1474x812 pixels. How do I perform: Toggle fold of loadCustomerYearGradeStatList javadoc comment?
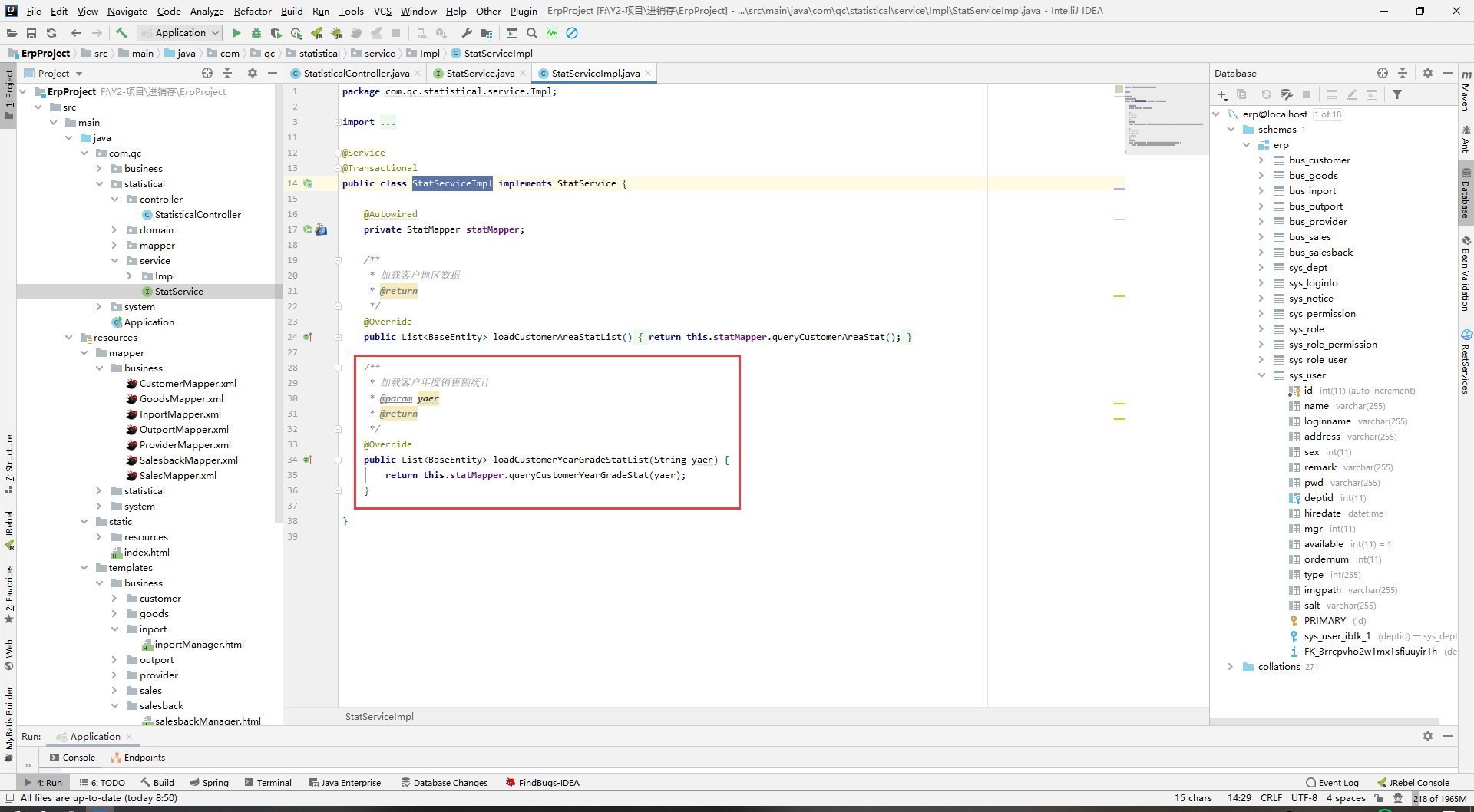point(338,368)
